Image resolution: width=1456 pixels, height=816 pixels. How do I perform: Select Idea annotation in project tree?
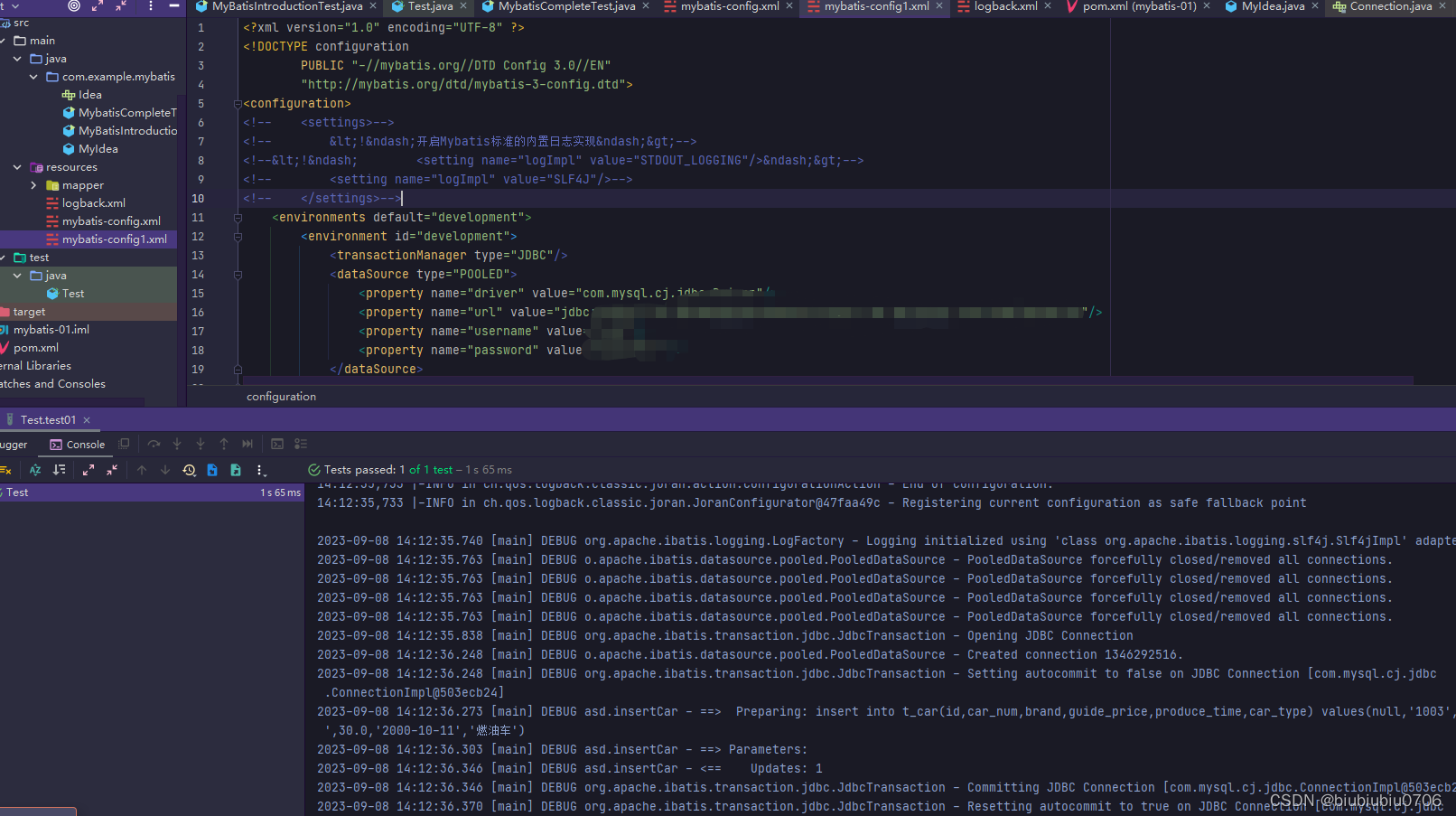[x=89, y=95]
